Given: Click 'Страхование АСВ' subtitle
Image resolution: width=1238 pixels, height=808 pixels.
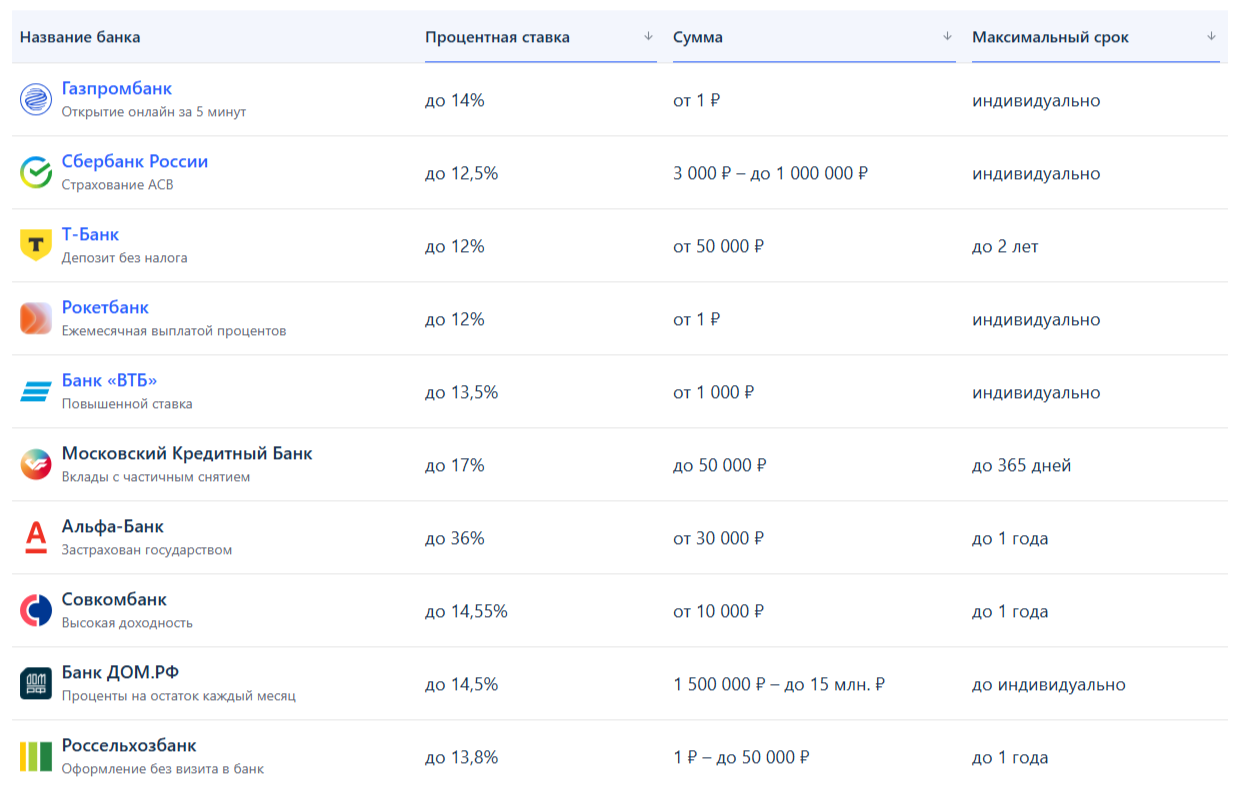Looking at the screenshot, I should (x=118, y=185).
